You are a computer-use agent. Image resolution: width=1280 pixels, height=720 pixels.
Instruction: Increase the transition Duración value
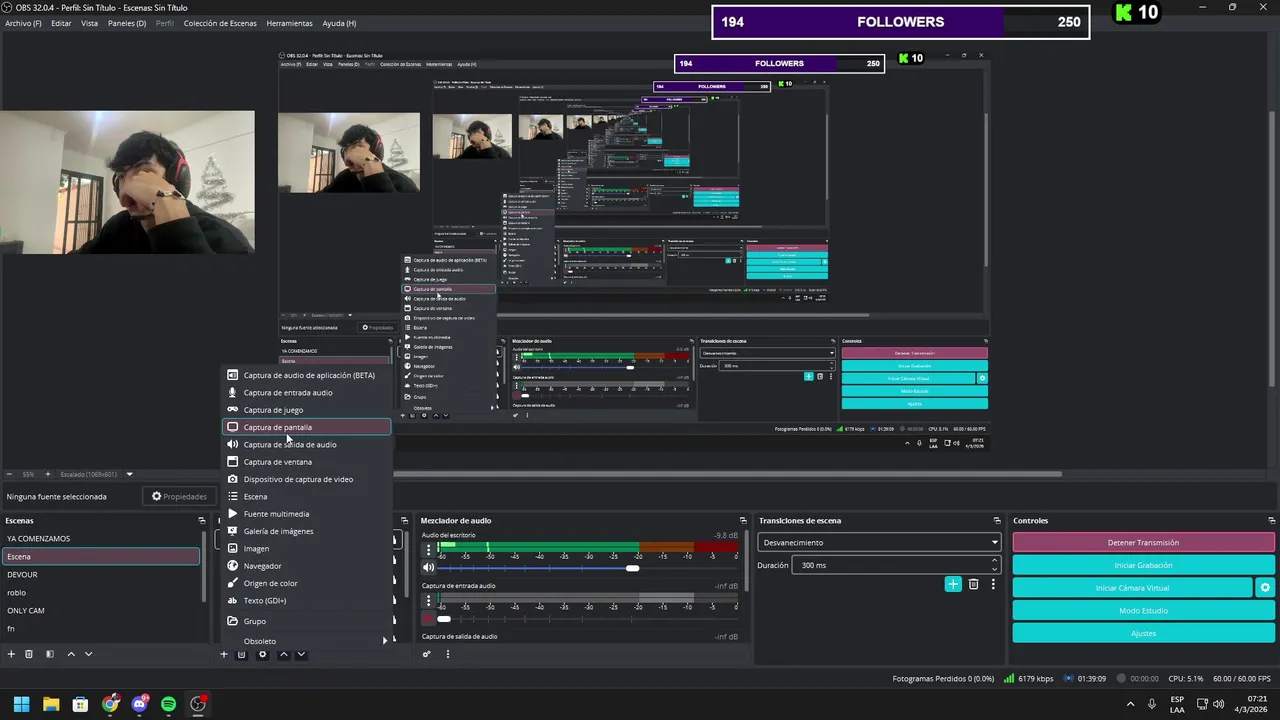pos(994,561)
